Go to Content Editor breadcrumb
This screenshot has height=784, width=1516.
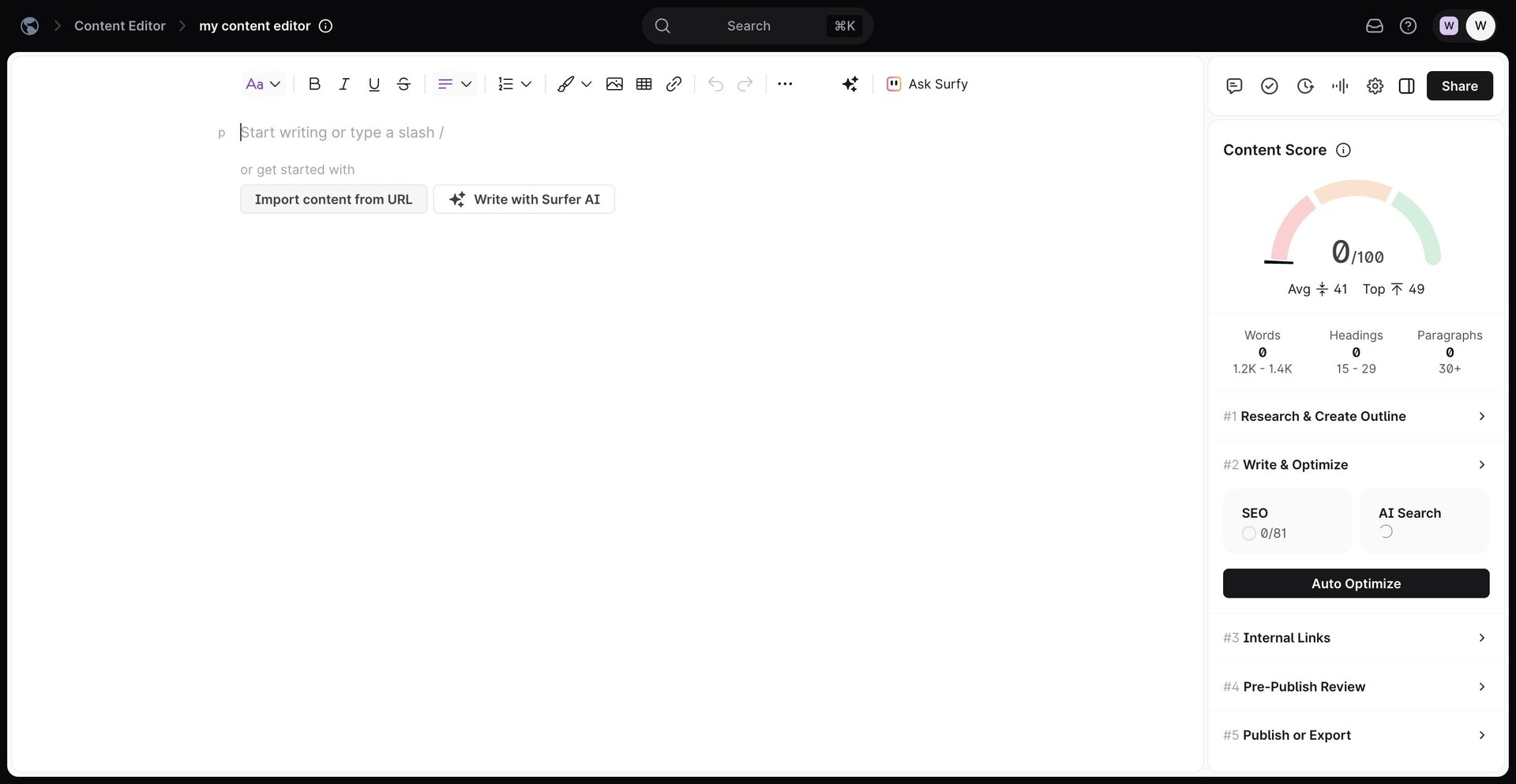(120, 26)
